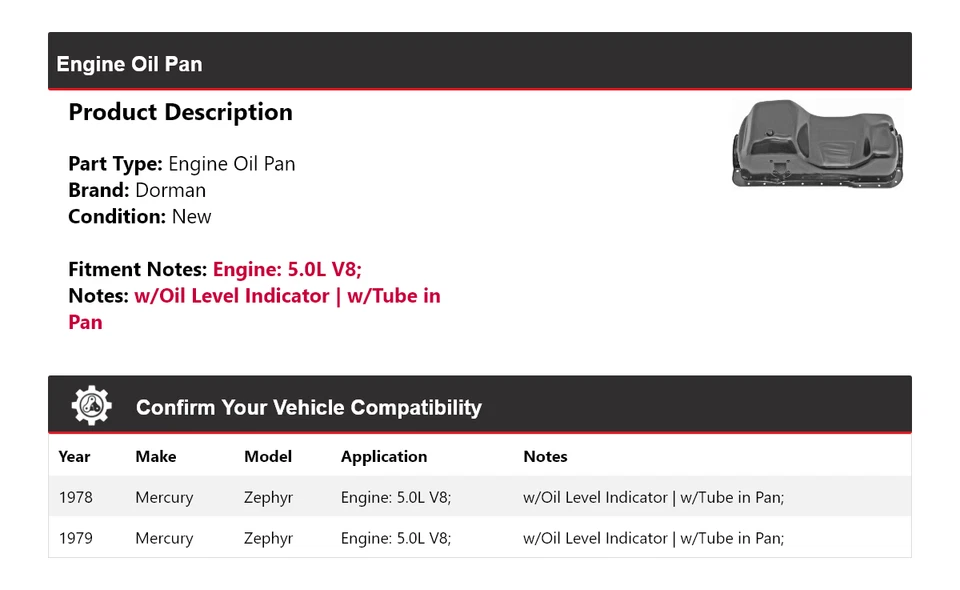Click the Engine Oil Pan title bar
The width and height of the screenshot is (960, 590).
coord(129,64)
